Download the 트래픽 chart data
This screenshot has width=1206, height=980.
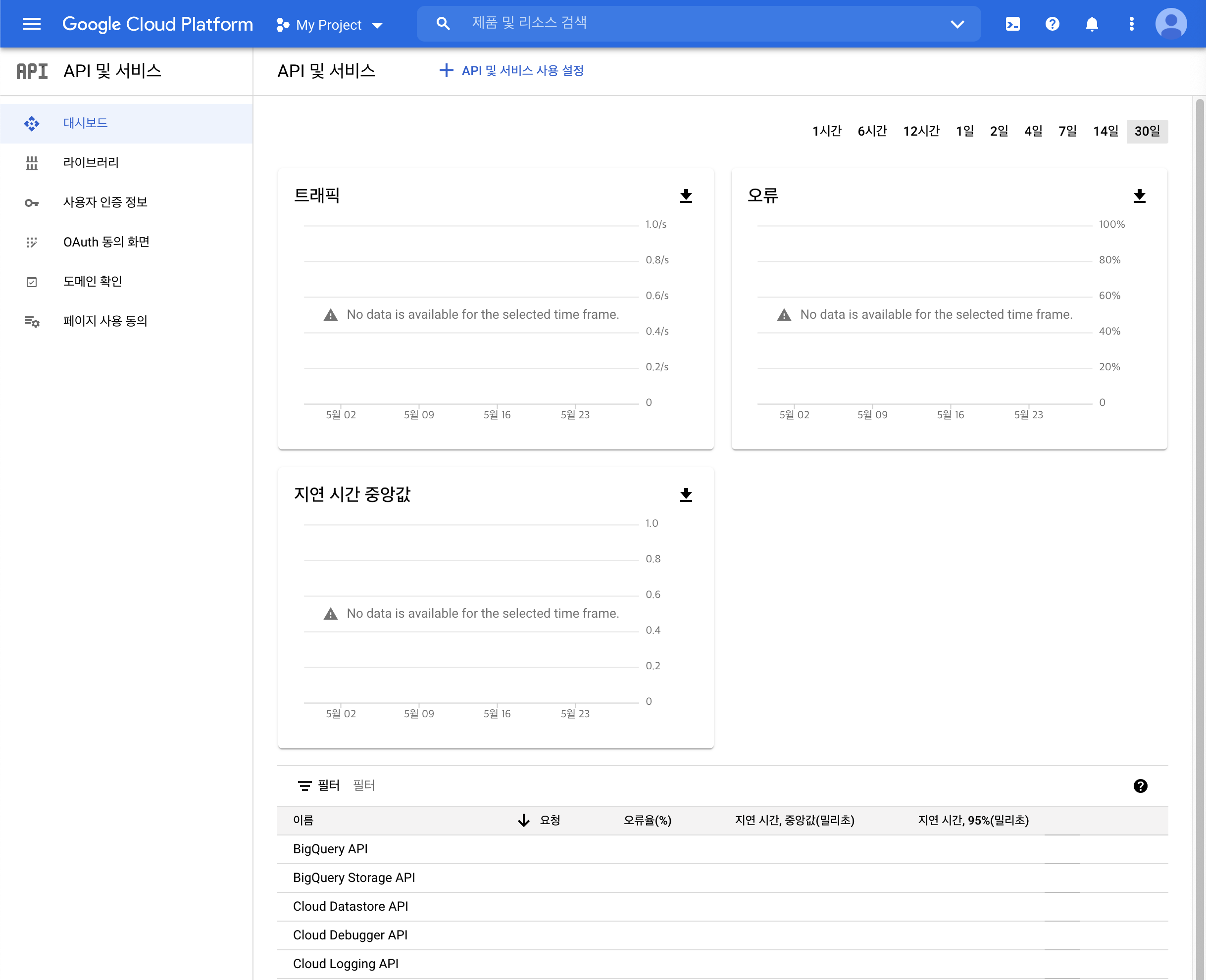pyautogui.click(x=686, y=196)
